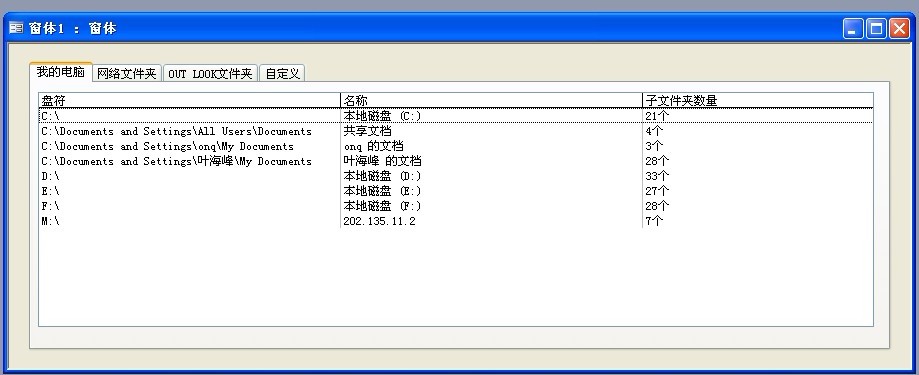Select the 自定义 tab
The image size is (919, 375).
coord(282,74)
